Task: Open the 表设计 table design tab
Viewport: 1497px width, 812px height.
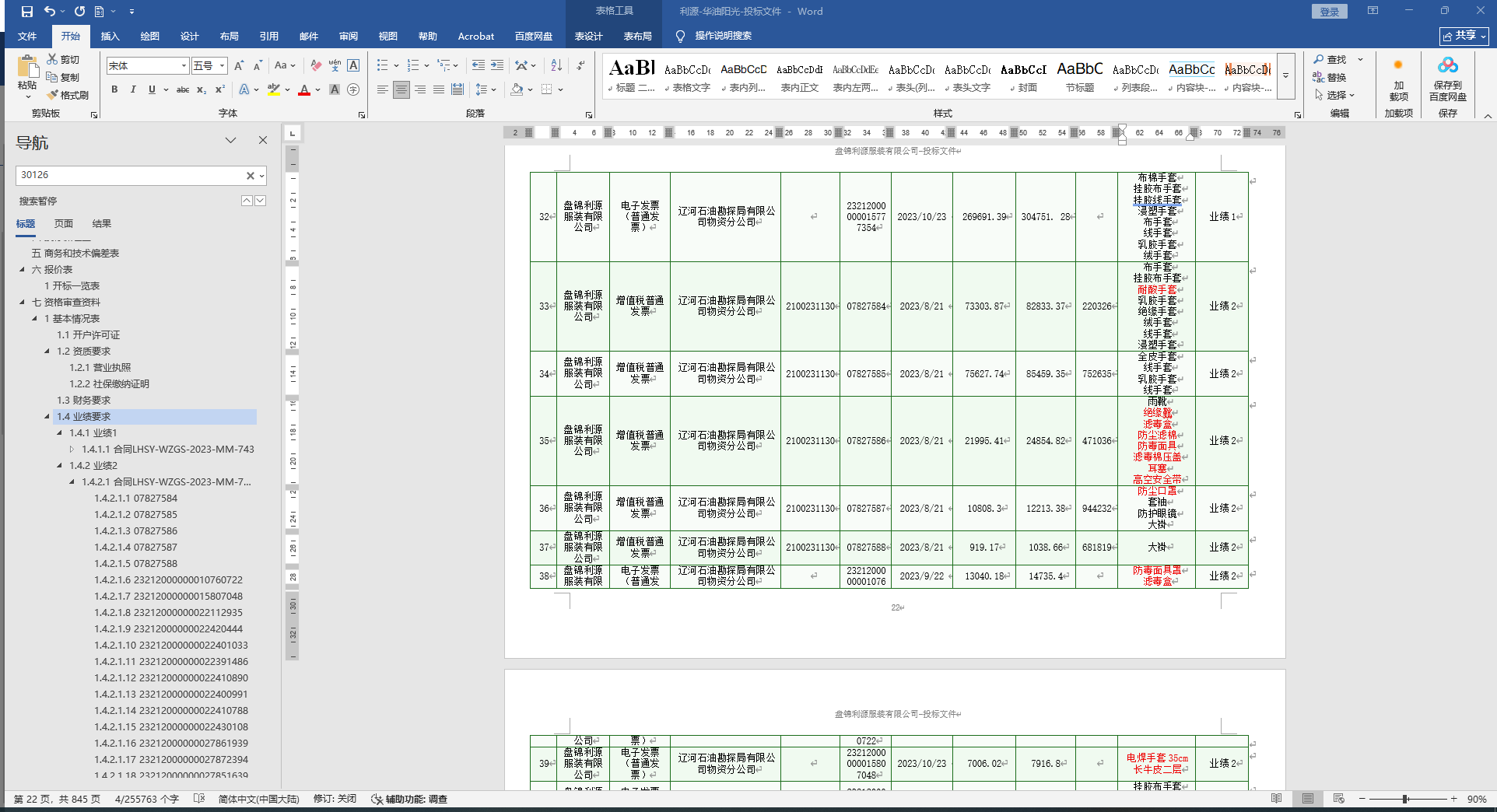Action: pos(589,36)
